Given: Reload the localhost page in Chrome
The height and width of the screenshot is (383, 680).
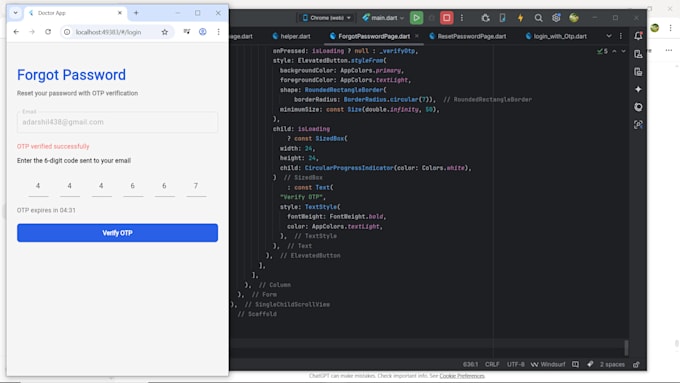Looking at the screenshot, I should (x=48, y=32).
